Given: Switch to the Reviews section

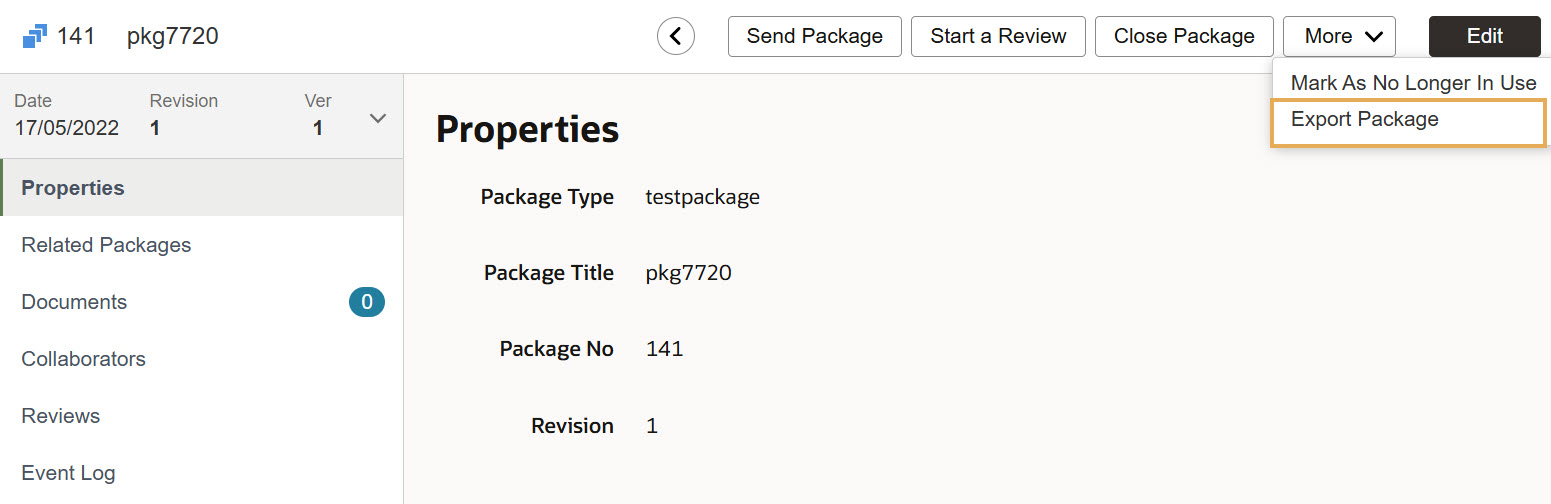Looking at the screenshot, I should point(61,416).
